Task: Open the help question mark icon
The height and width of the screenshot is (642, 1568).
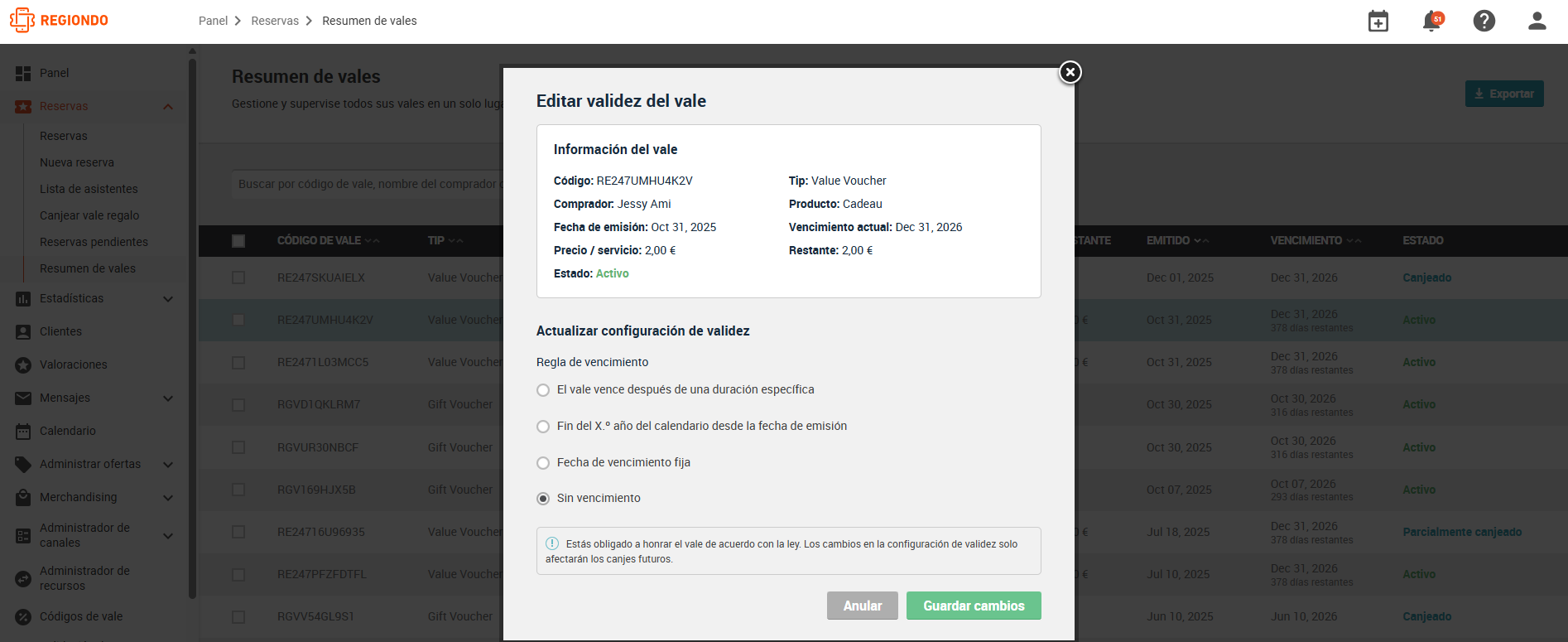Action: point(1484,21)
